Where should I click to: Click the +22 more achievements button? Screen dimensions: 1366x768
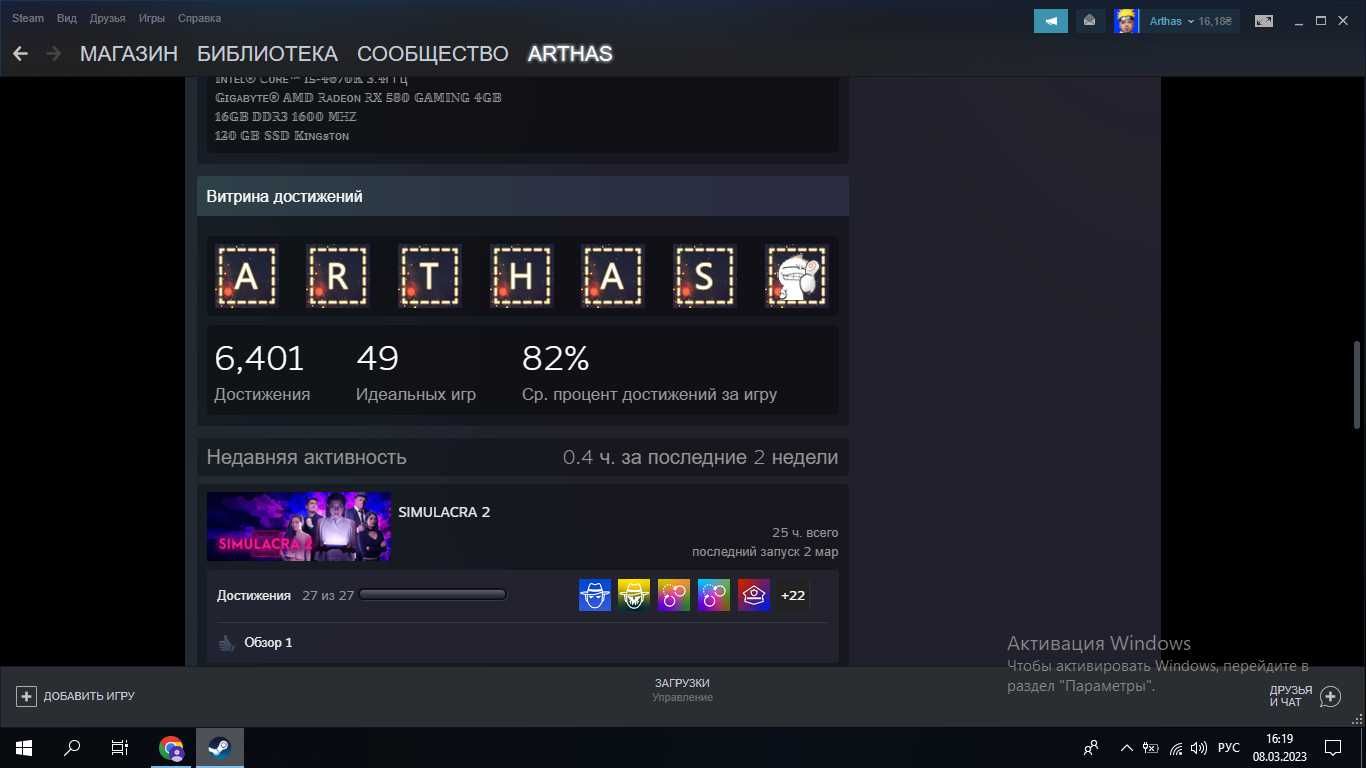click(793, 595)
